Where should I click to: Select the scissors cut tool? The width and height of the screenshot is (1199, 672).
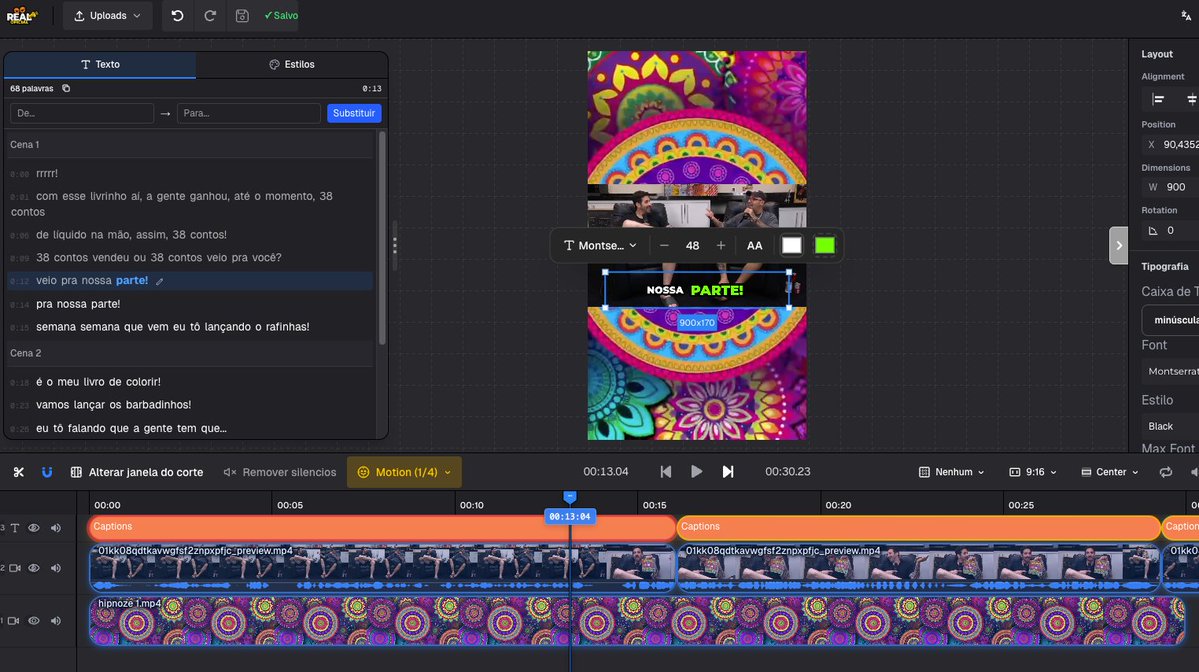click(18, 472)
